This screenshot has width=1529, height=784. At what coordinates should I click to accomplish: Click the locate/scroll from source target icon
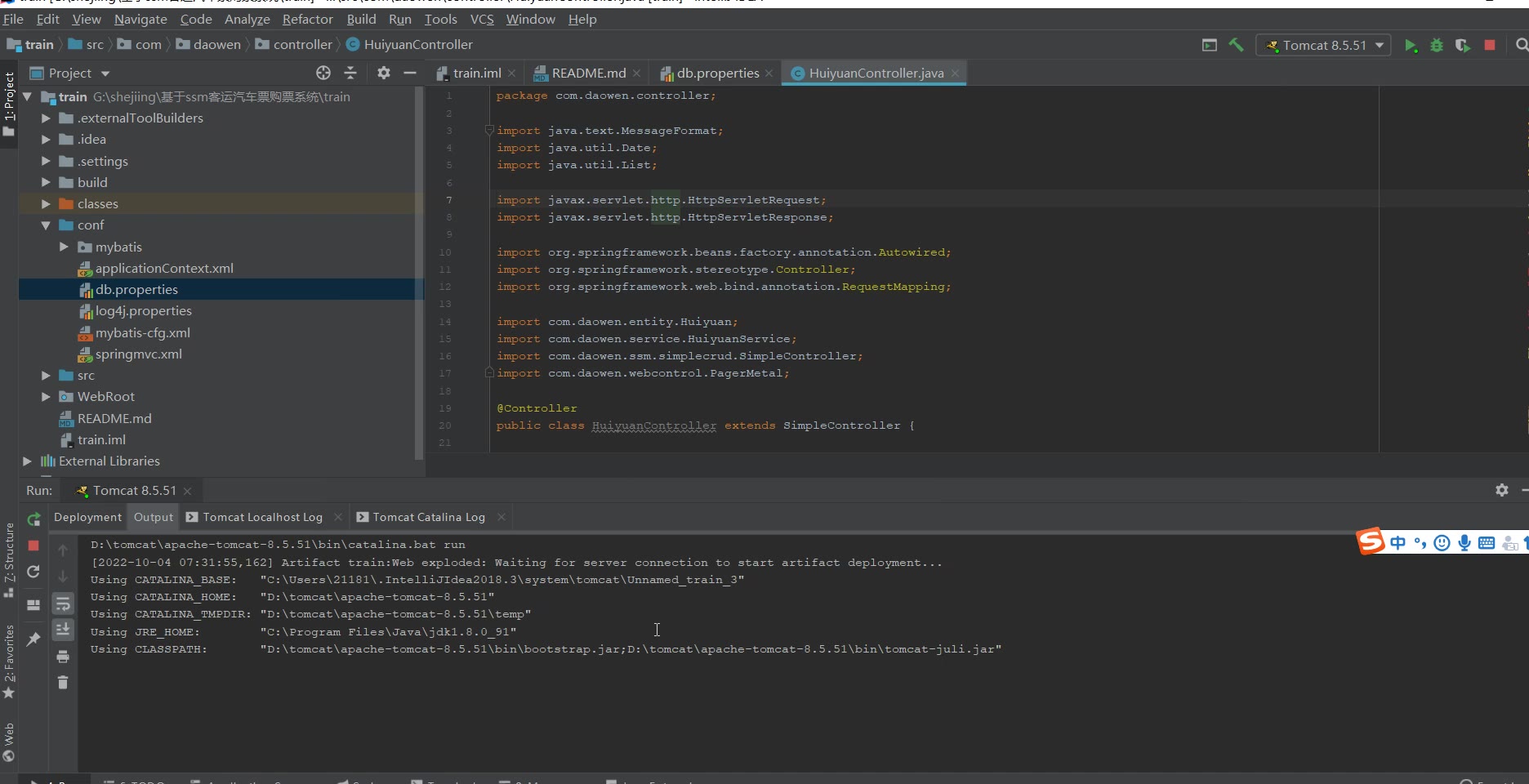click(x=323, y=73)
